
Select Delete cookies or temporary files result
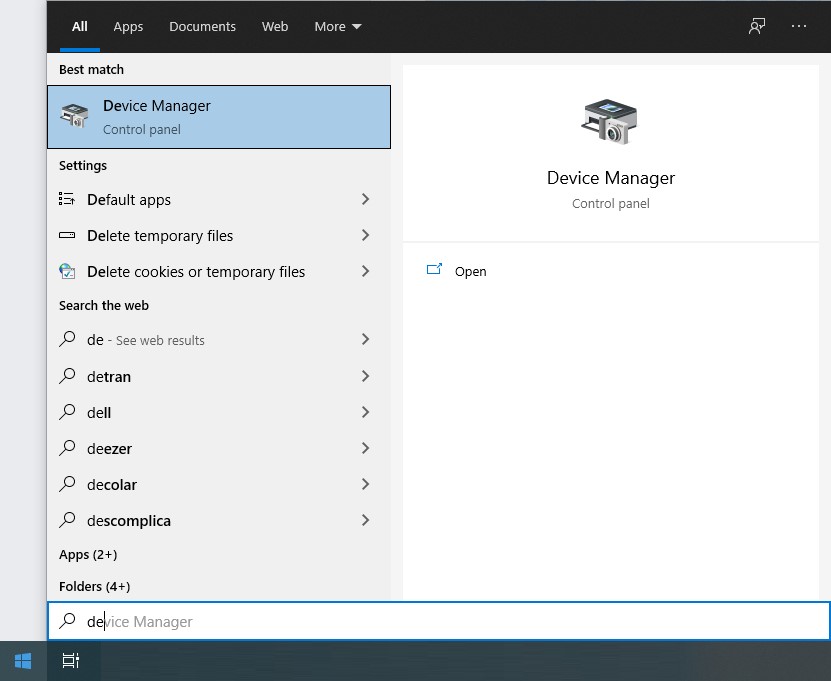point(219,271)
